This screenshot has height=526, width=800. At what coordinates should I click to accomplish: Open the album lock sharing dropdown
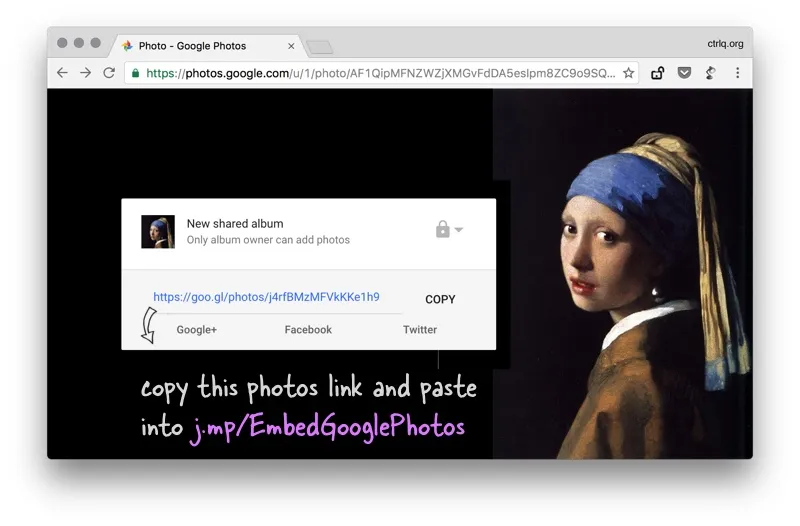449,230
